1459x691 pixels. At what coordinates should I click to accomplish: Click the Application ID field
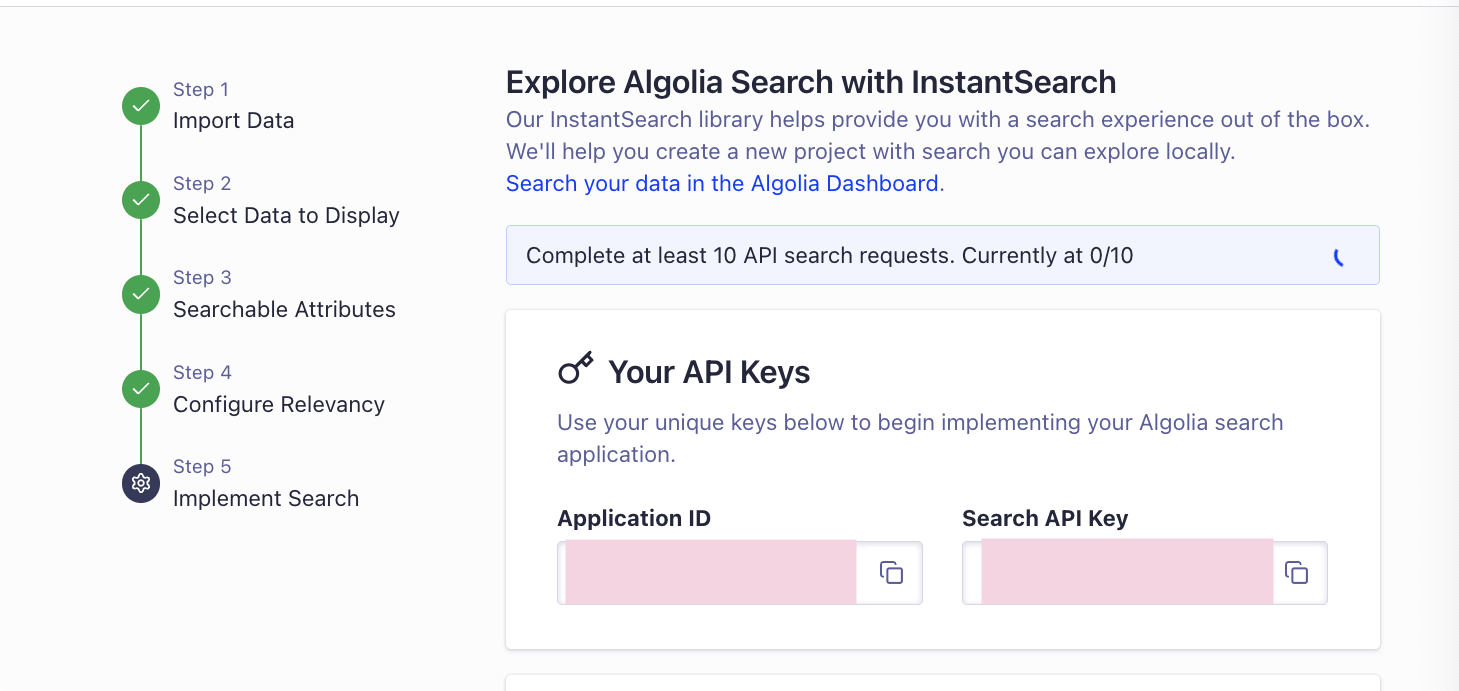(710, 573)
